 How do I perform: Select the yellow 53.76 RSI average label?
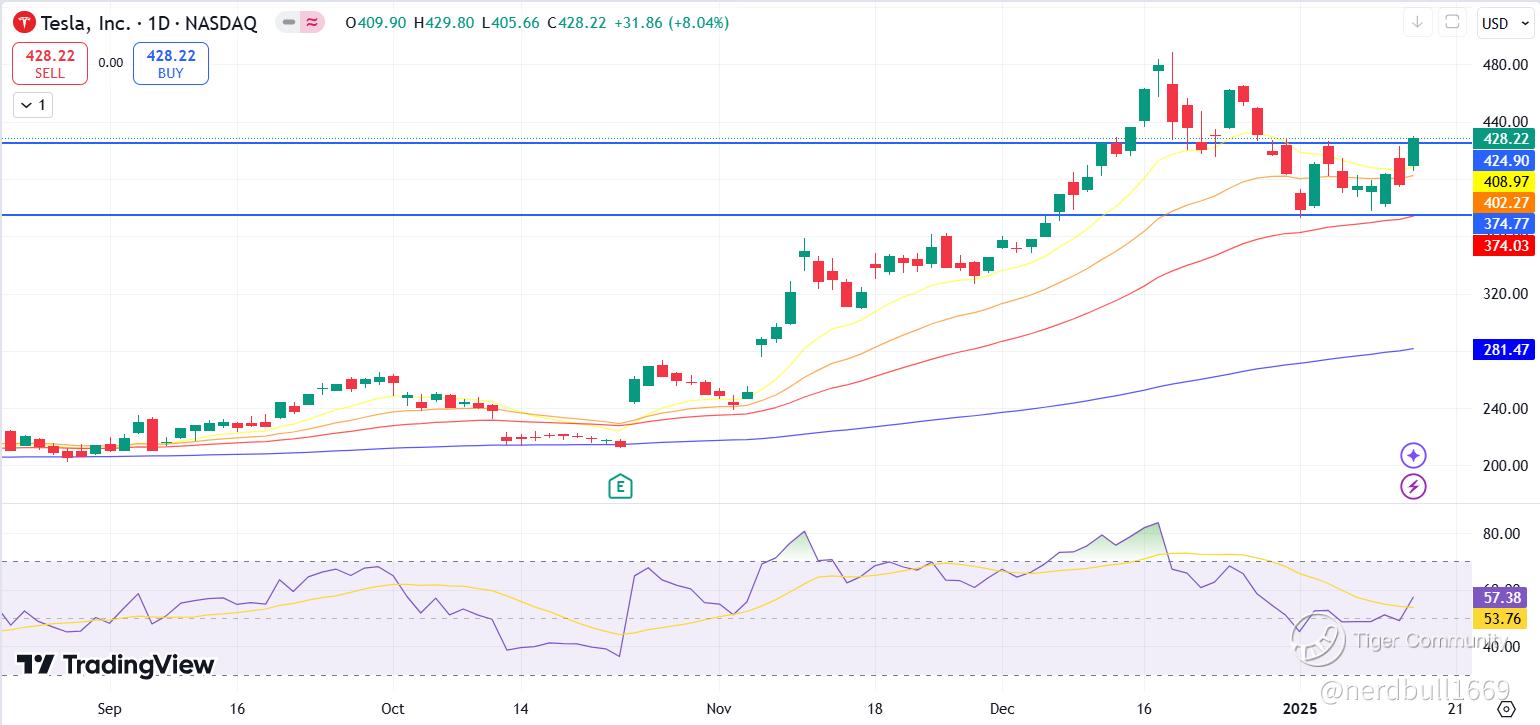[x=1499, y=619]
